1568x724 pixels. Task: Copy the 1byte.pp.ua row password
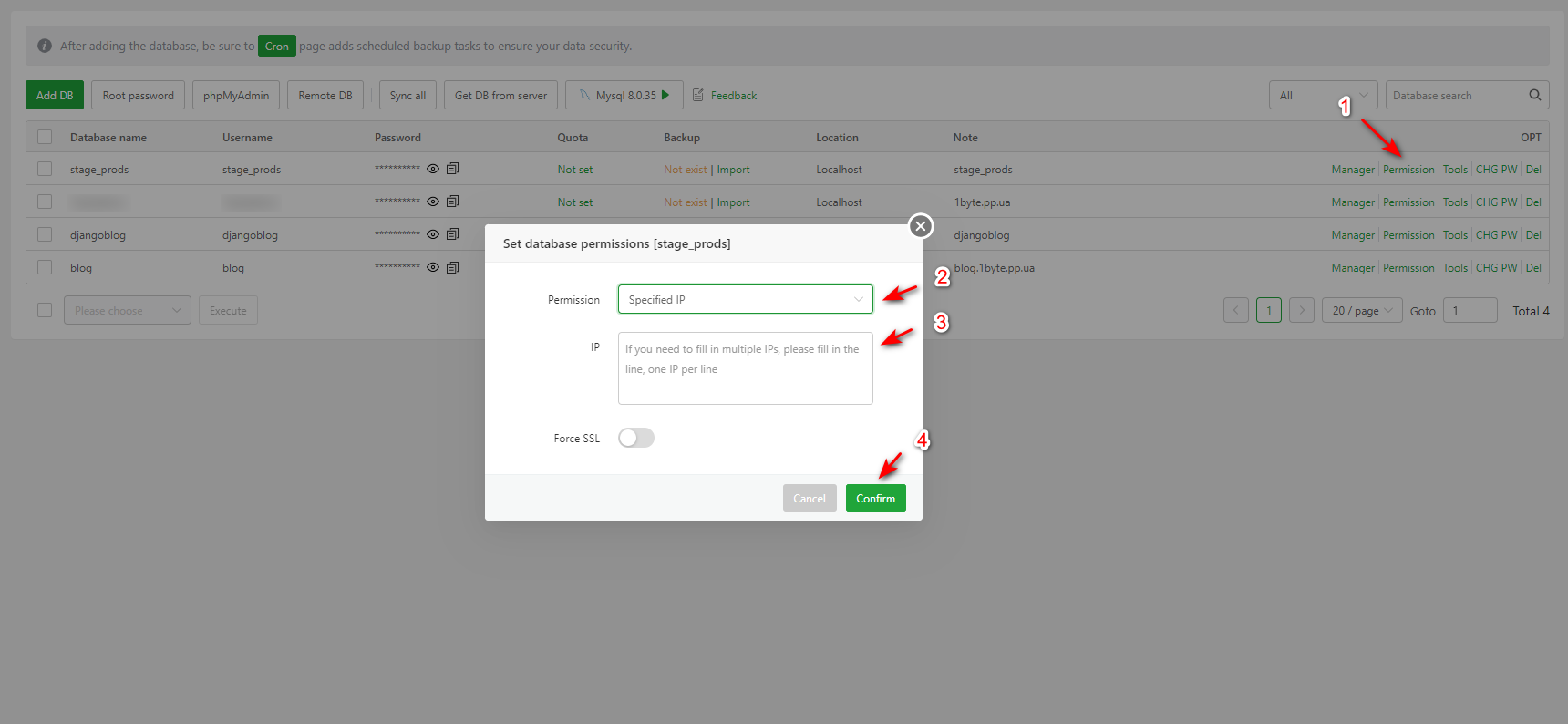click(x=452, y=202)
